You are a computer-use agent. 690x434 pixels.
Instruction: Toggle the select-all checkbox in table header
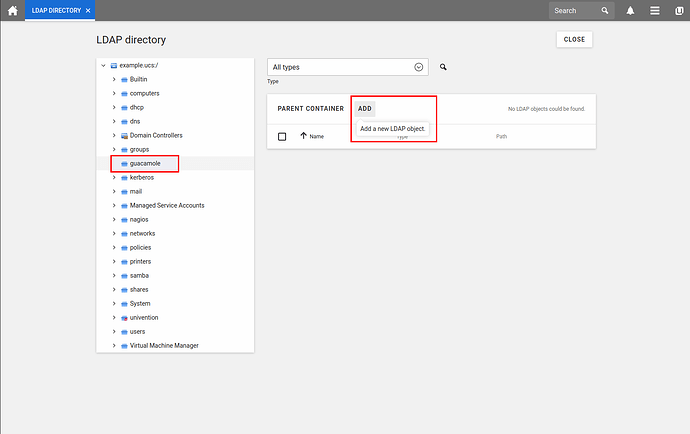282,136
